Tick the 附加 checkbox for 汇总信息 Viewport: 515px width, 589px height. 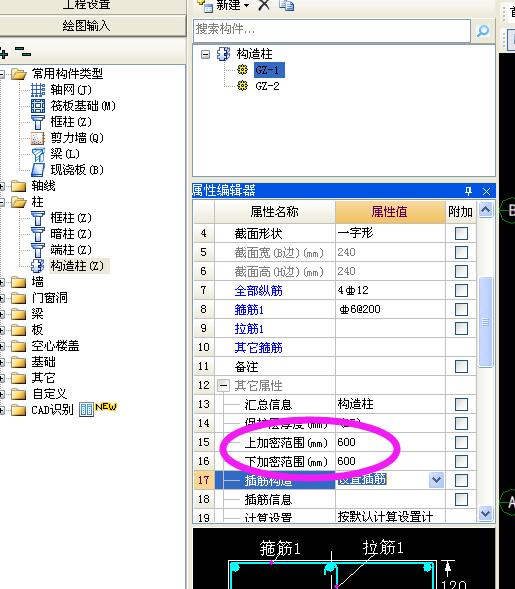click(461, 405)
